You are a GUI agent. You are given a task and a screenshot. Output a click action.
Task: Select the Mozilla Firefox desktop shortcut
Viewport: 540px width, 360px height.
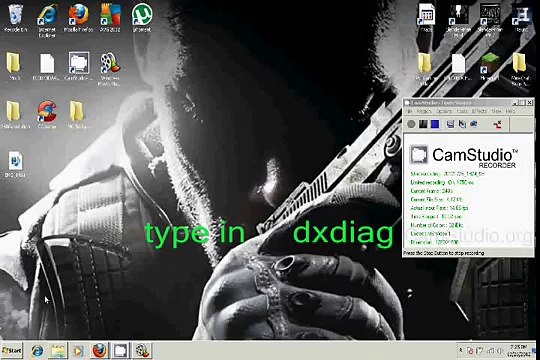tap(79, 18)
